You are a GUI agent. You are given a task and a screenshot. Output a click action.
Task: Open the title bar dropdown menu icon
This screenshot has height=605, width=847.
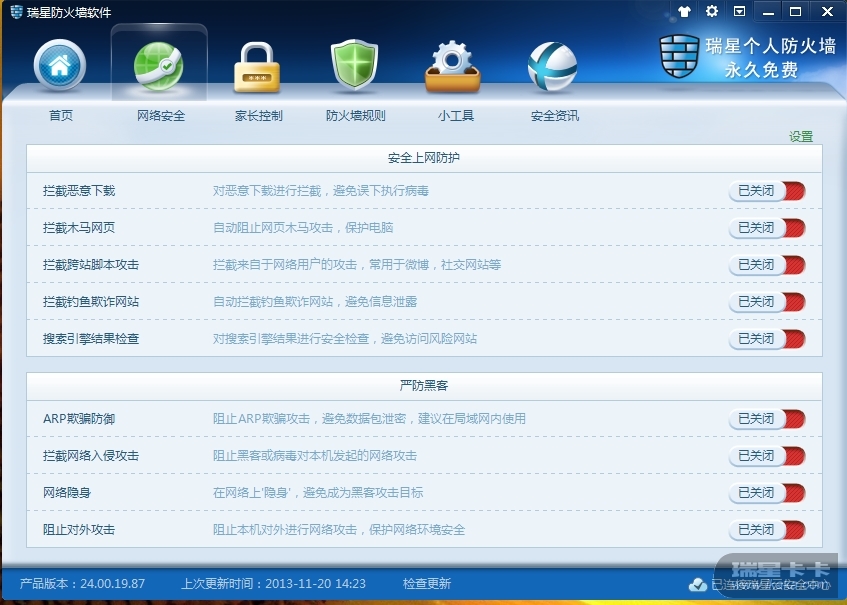click(740, 11)
